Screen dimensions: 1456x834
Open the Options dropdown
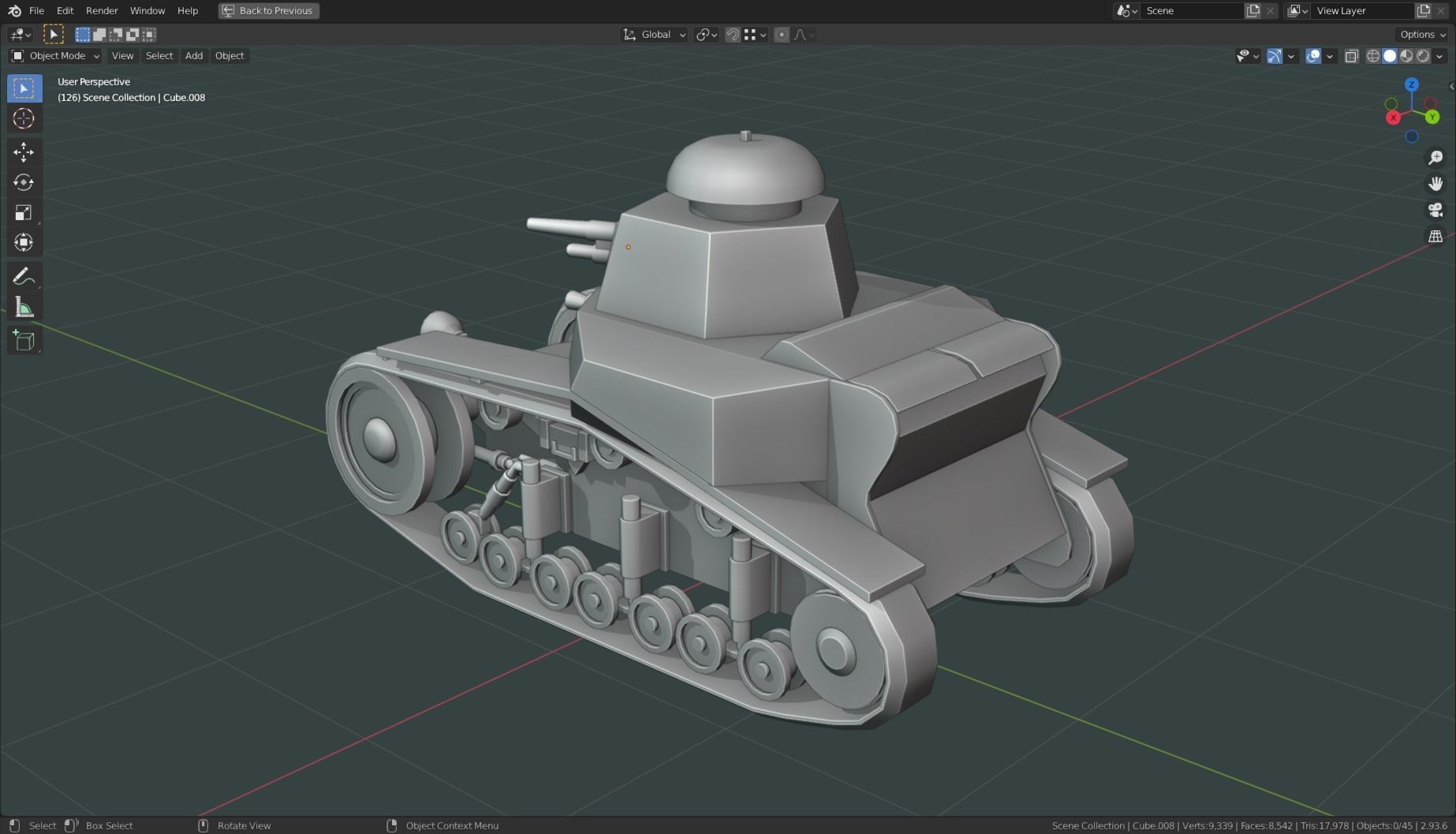(1423, 34)
